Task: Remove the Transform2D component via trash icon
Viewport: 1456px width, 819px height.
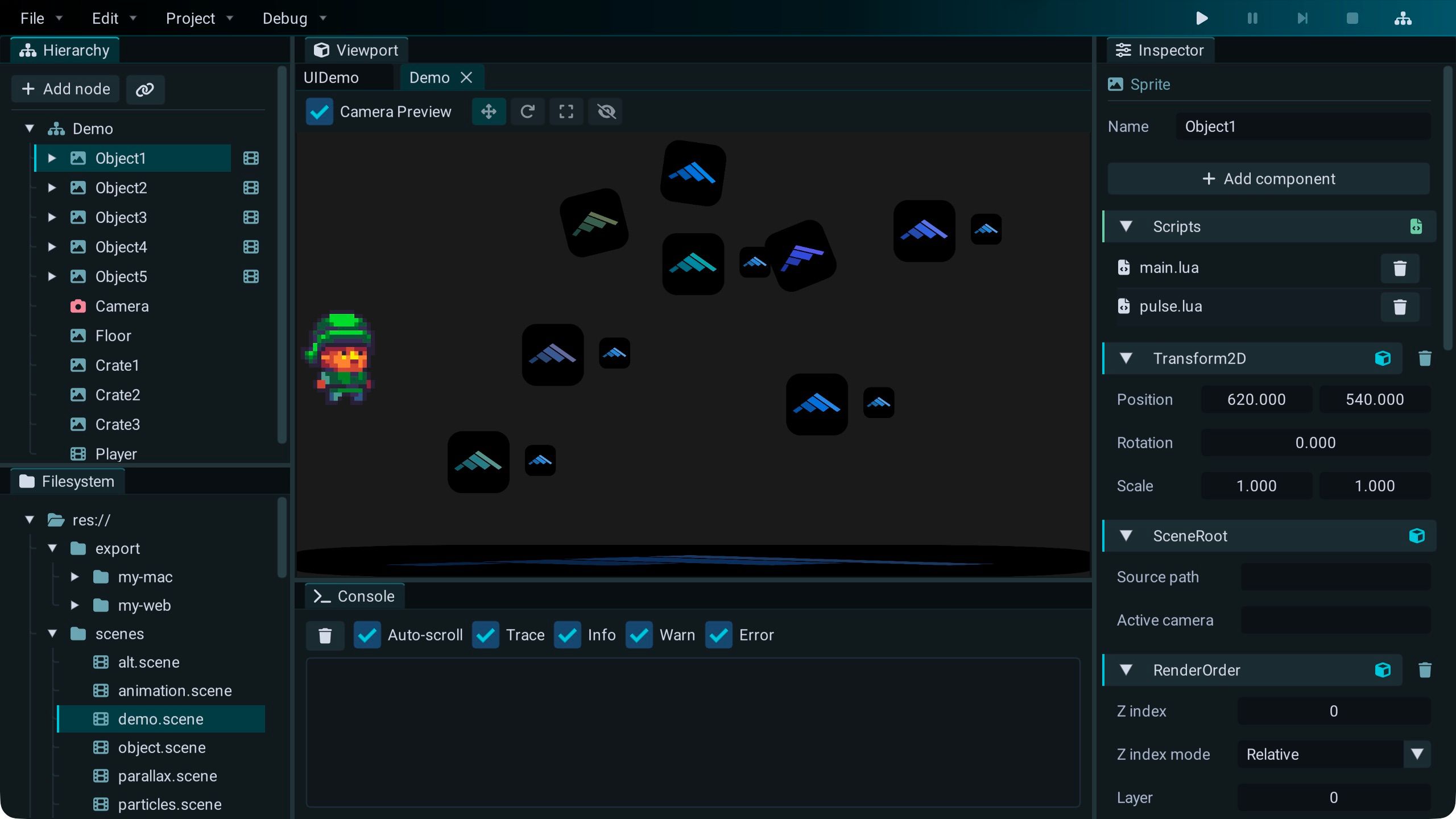Action: point(1425,358)
